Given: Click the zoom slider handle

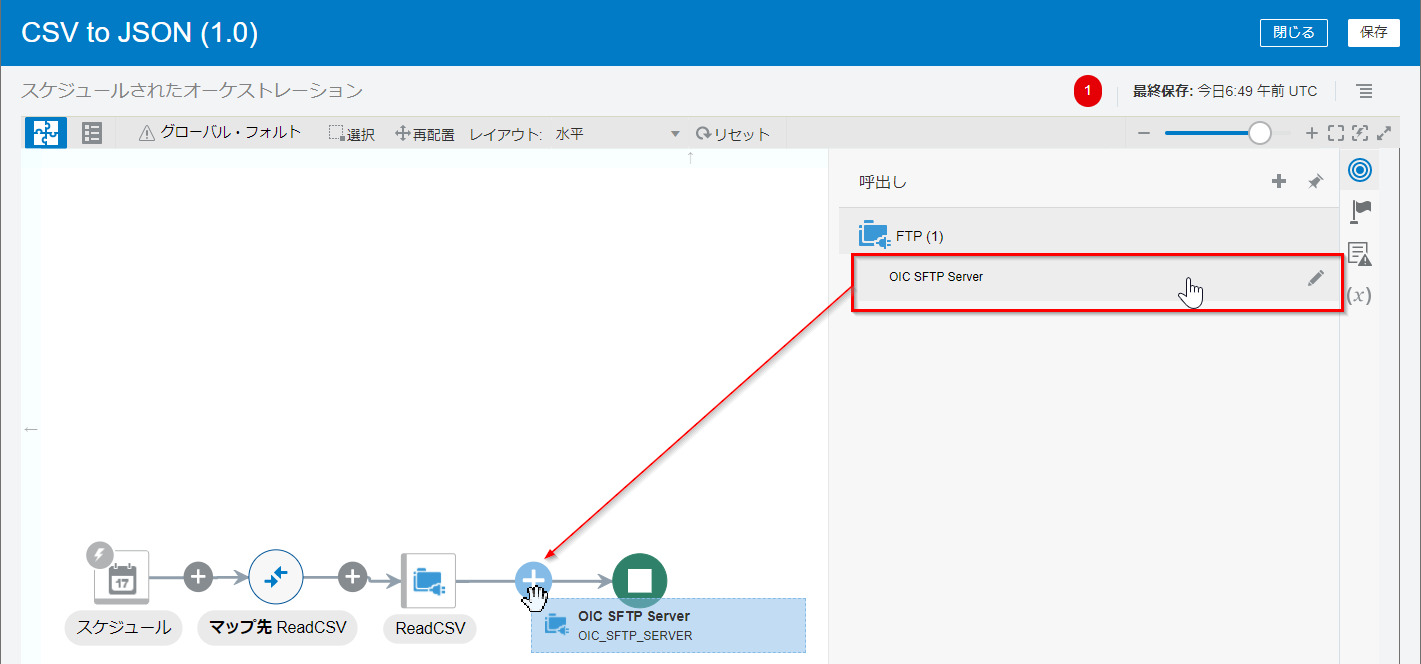Looking at the screenshot, I should (x=1260, y=134).
